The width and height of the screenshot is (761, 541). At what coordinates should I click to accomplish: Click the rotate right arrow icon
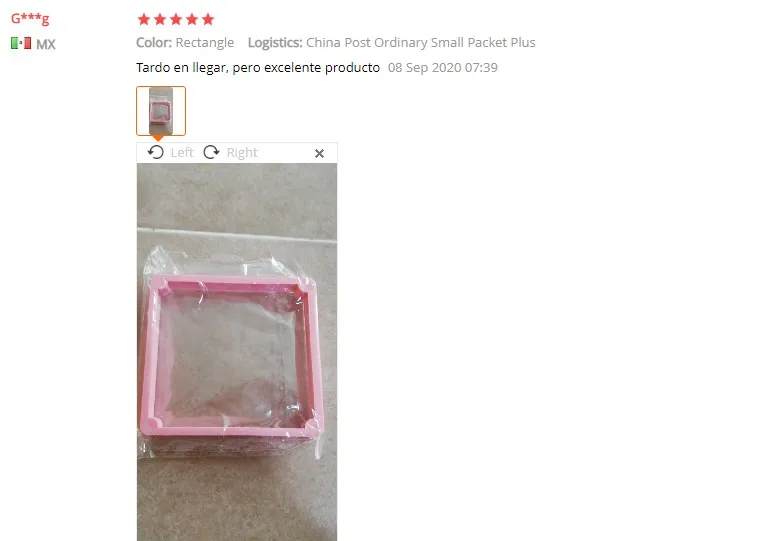[211, 152]
